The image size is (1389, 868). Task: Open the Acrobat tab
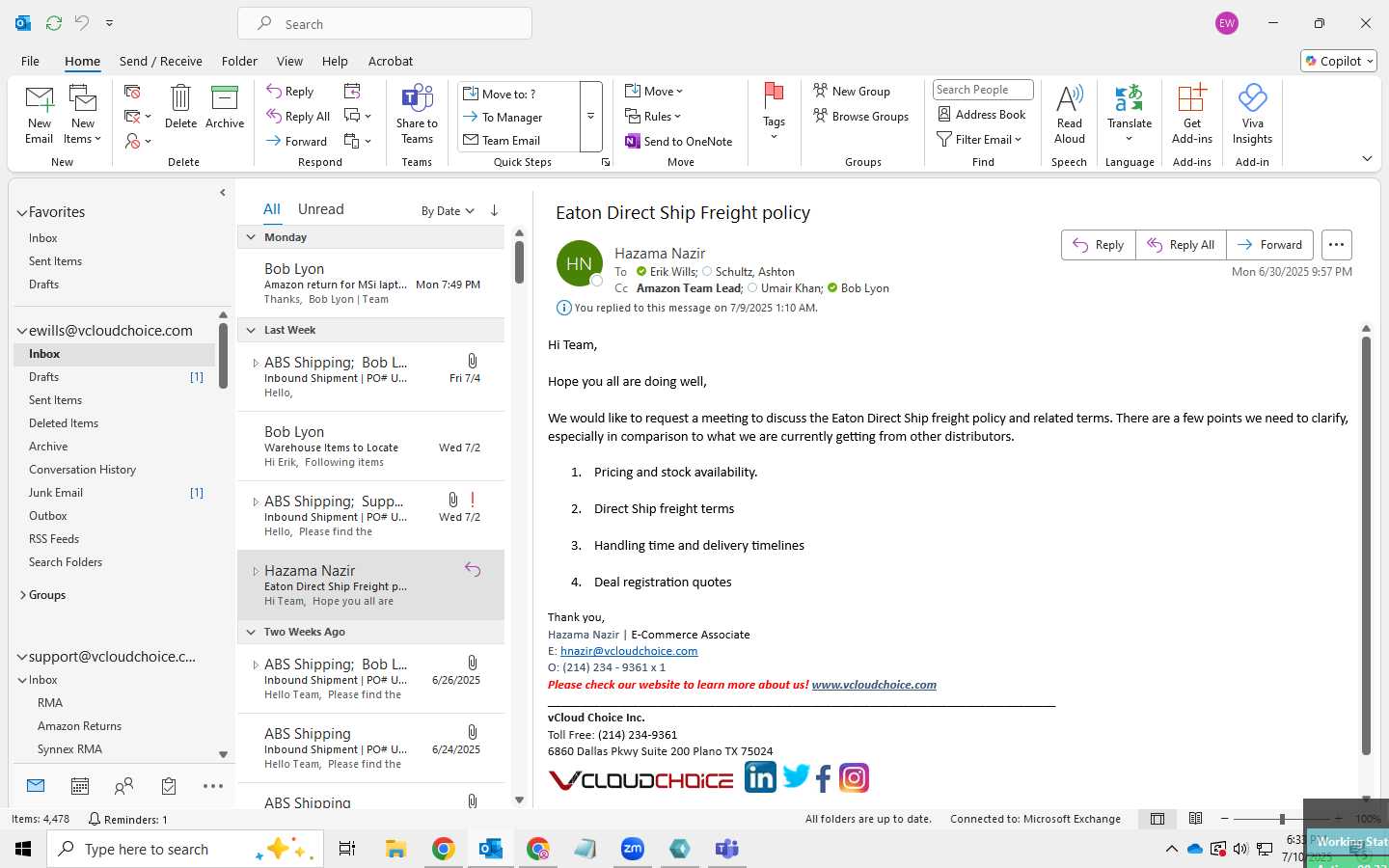(x=391, y=61)
